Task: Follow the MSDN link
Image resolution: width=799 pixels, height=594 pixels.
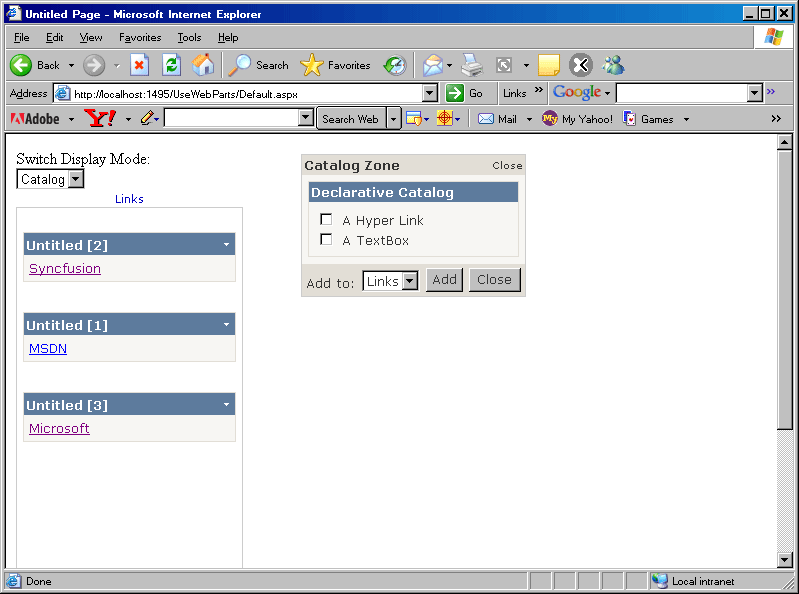Action: point(48,349)
